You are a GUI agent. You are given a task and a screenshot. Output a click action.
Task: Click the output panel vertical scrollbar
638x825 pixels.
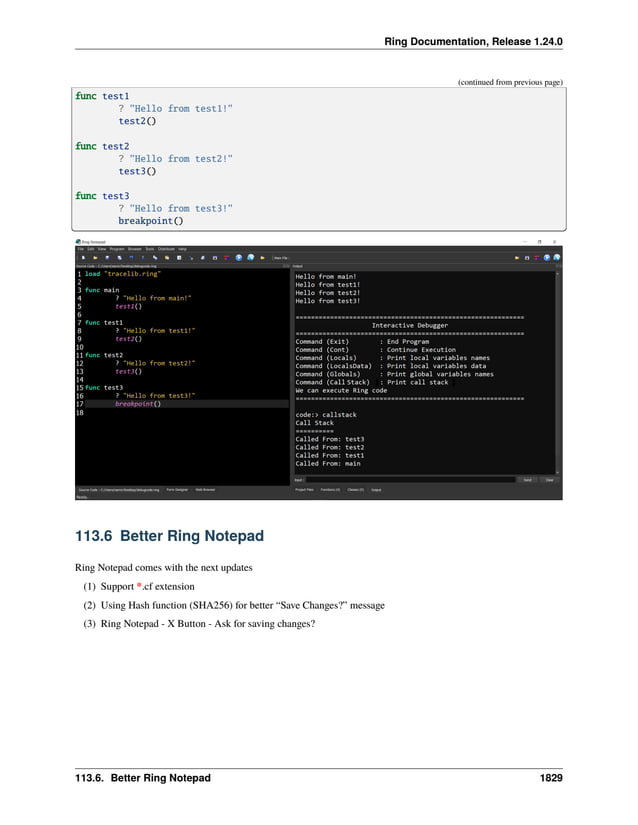tap(558, 373)
